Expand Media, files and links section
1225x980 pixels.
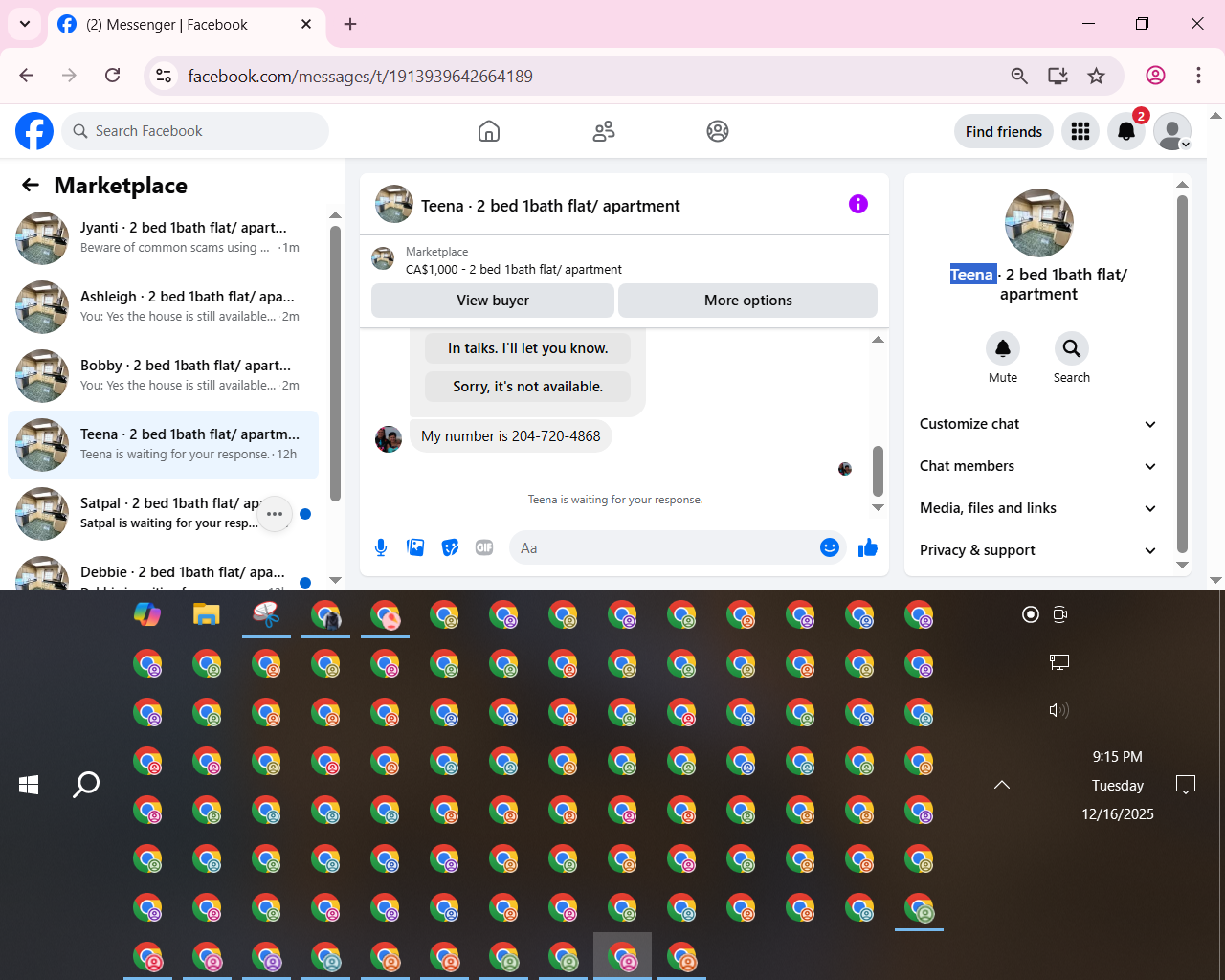pos(1039,508)
